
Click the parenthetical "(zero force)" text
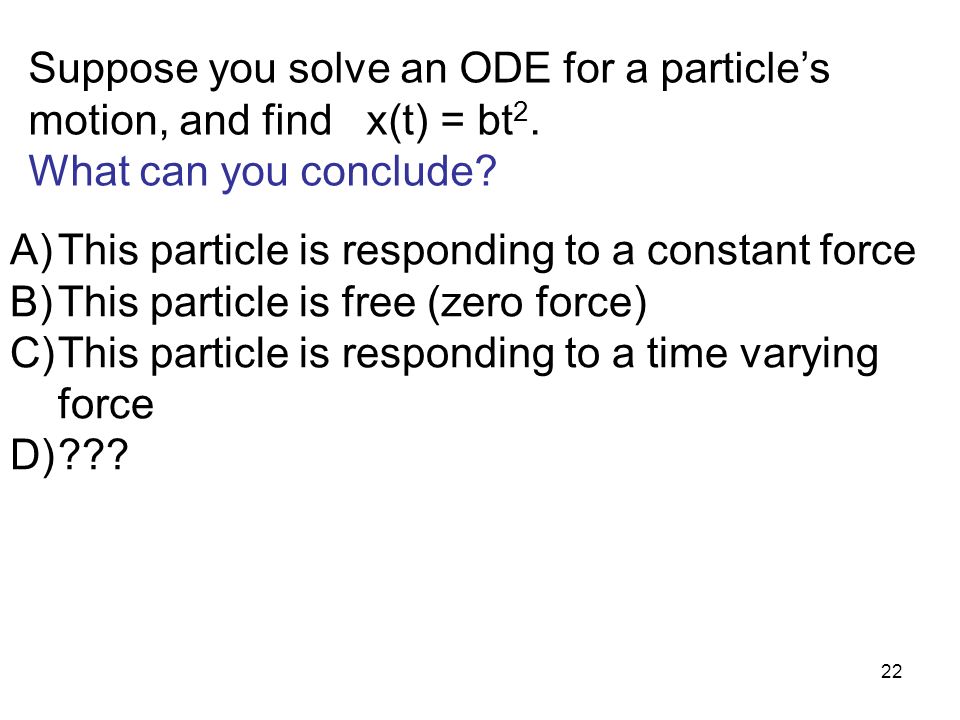point(537,303)
